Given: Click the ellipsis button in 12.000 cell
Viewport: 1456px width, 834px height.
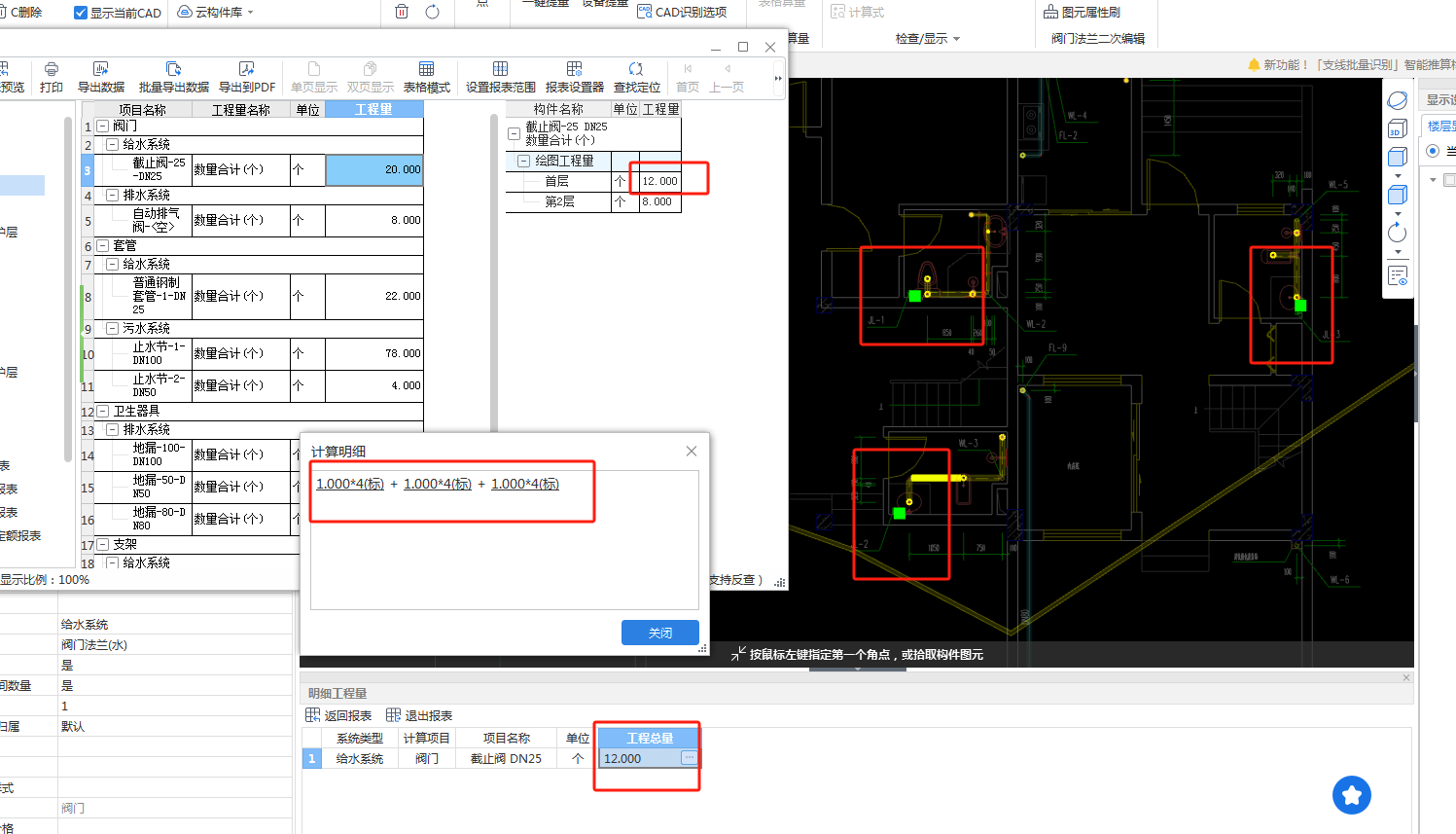Looking at the screenshot, I should tap(689, 757).
